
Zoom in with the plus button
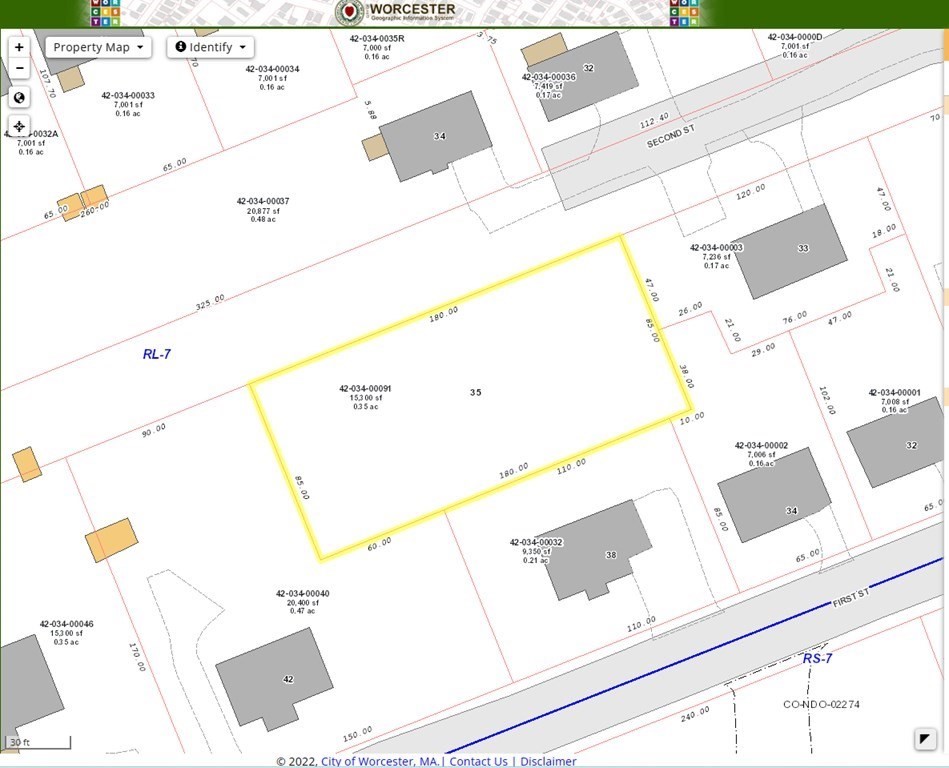[19, 47]
